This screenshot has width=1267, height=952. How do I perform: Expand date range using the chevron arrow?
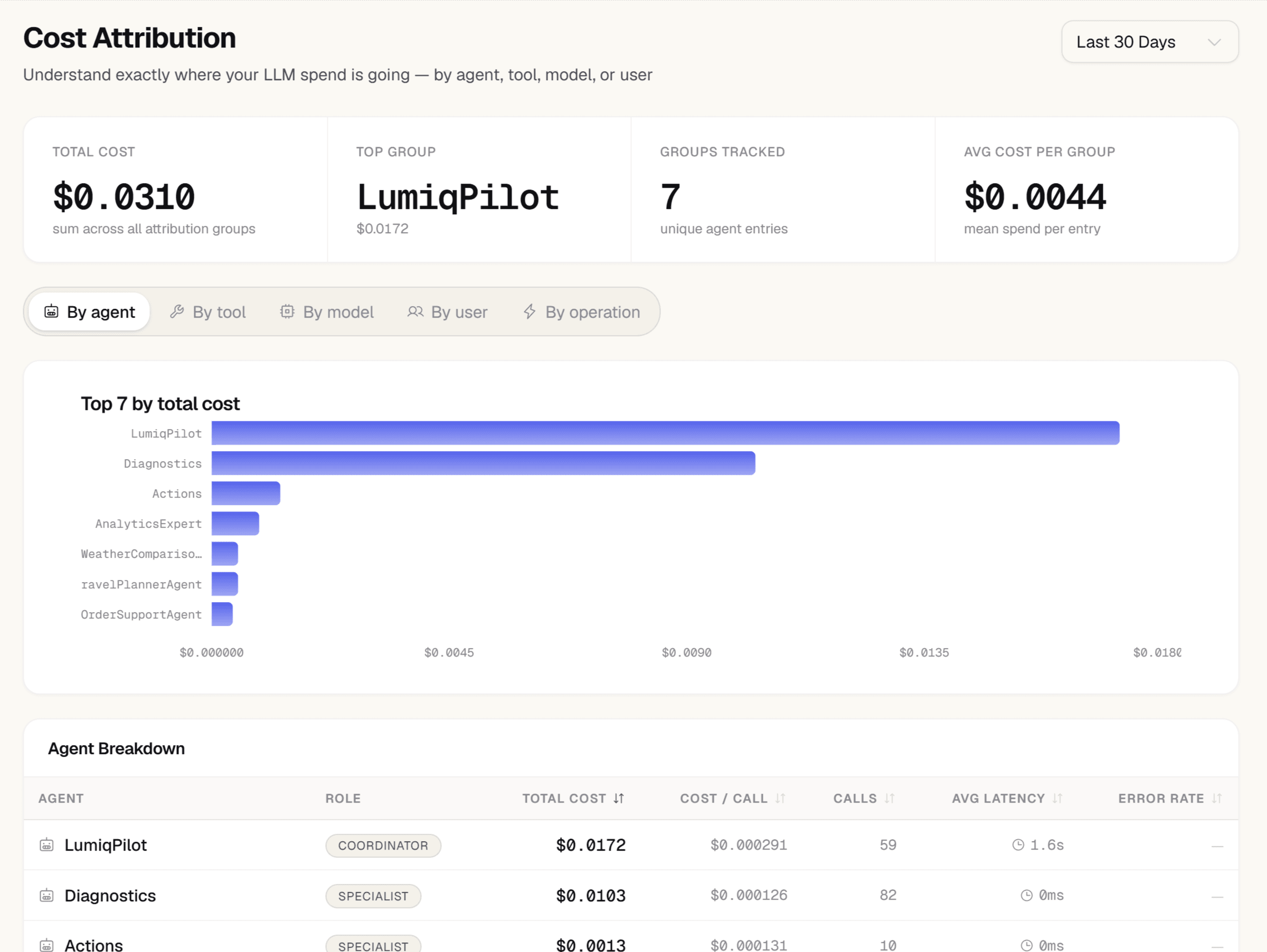click(x=1214, y=42)
